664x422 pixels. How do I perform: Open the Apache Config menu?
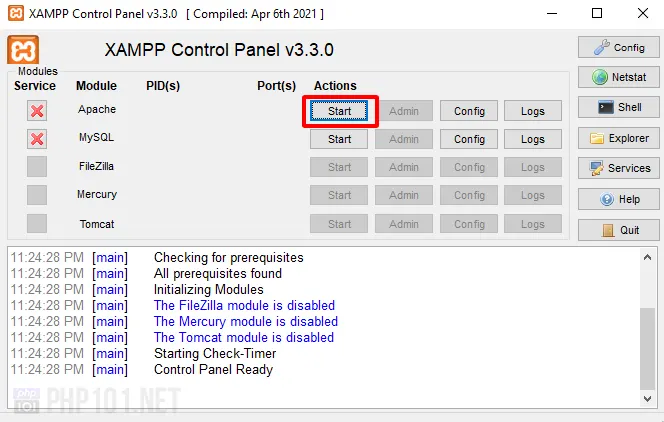coord(469,111)
